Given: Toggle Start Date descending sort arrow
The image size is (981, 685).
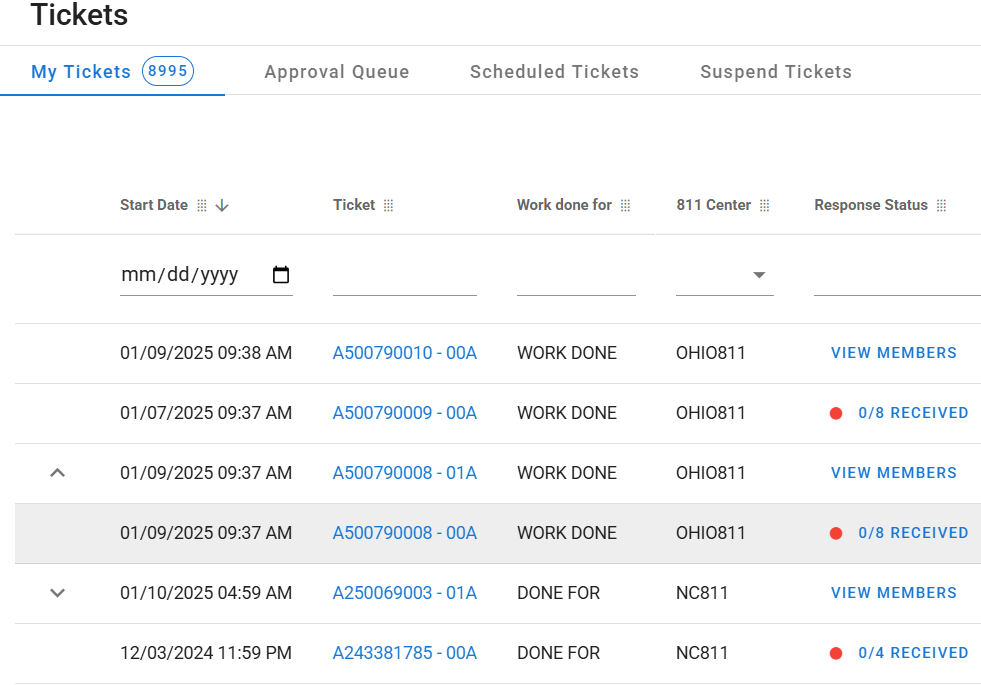Looking at the screenshot, I should pos(222,206).
